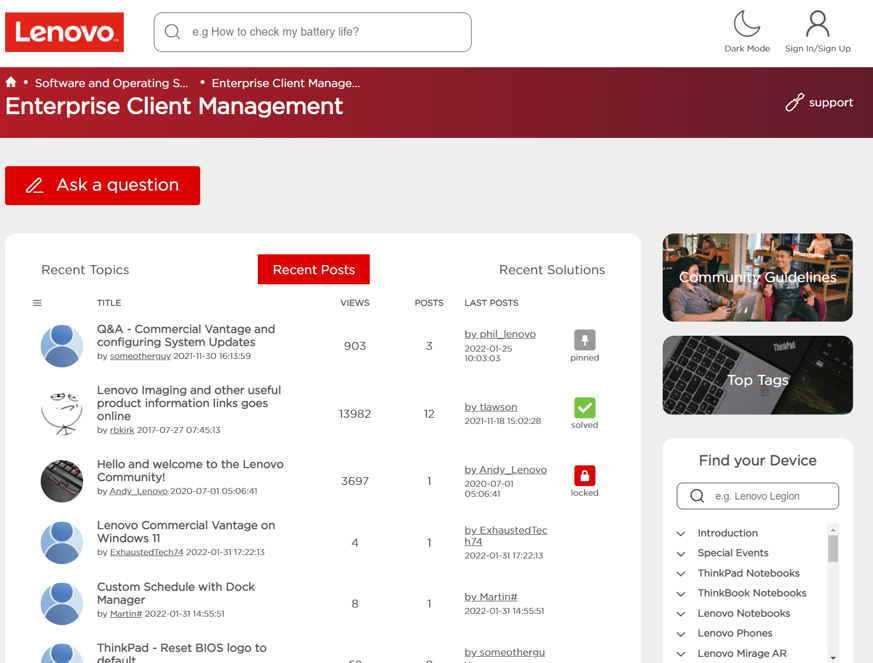Open the last-post by Andy_Lenovo link
873x663 pixels.
pyautogui.click(x=506, y=470)
